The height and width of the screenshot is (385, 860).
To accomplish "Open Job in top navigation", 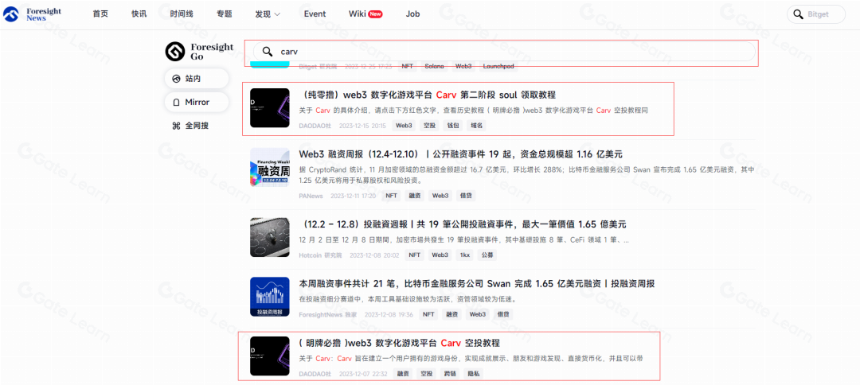I will pos(413,14).
